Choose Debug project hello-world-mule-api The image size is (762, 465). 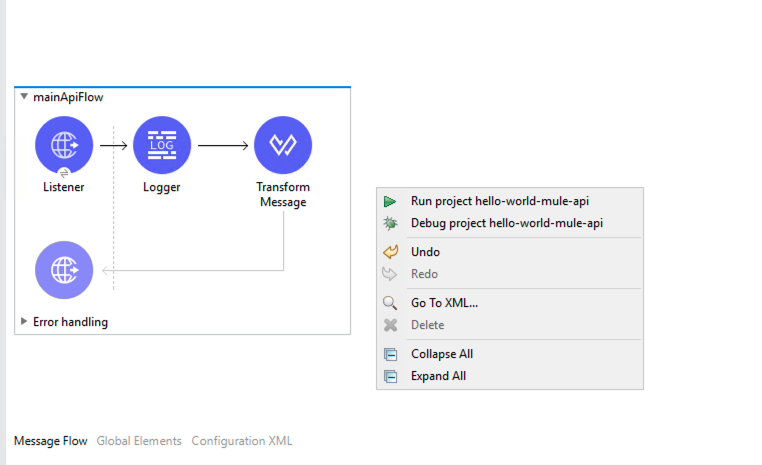click(x=510, y=223)
